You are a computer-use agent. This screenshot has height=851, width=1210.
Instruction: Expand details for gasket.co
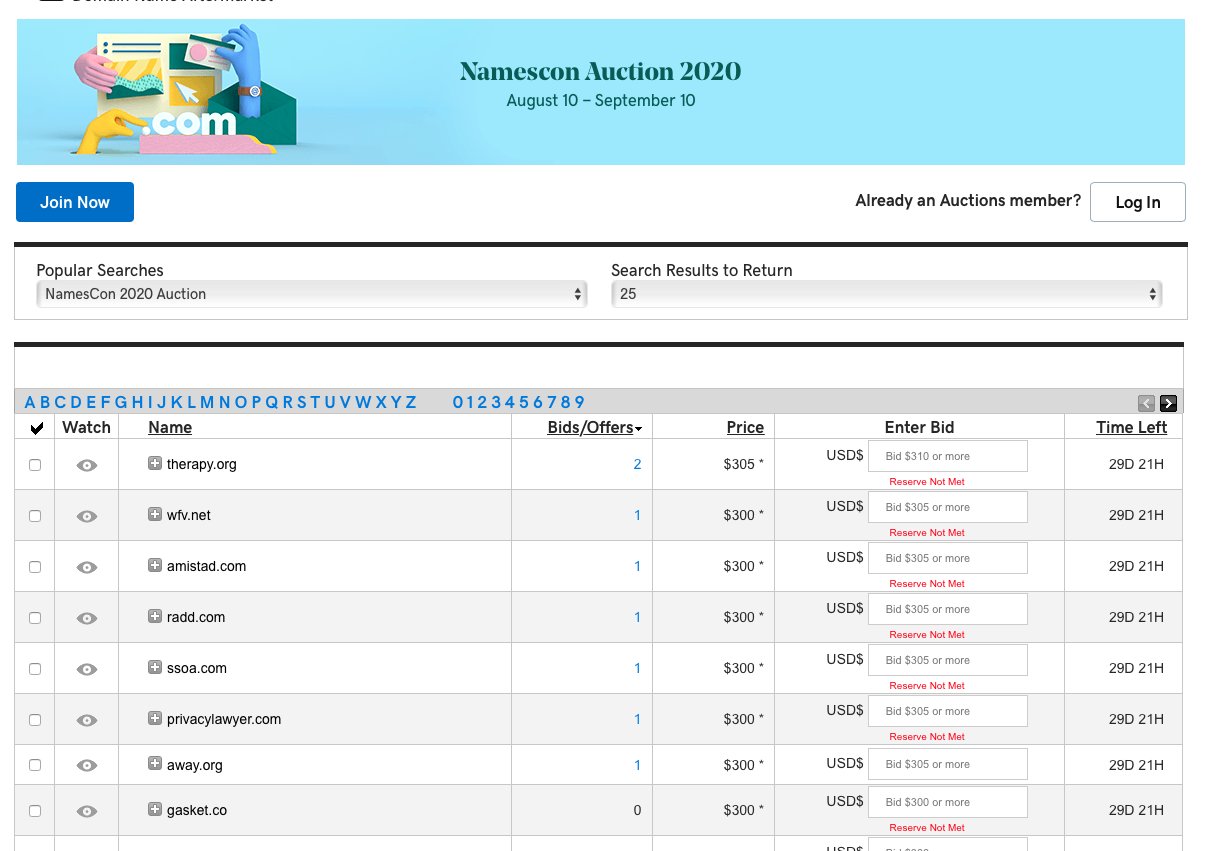click(155, 809)
